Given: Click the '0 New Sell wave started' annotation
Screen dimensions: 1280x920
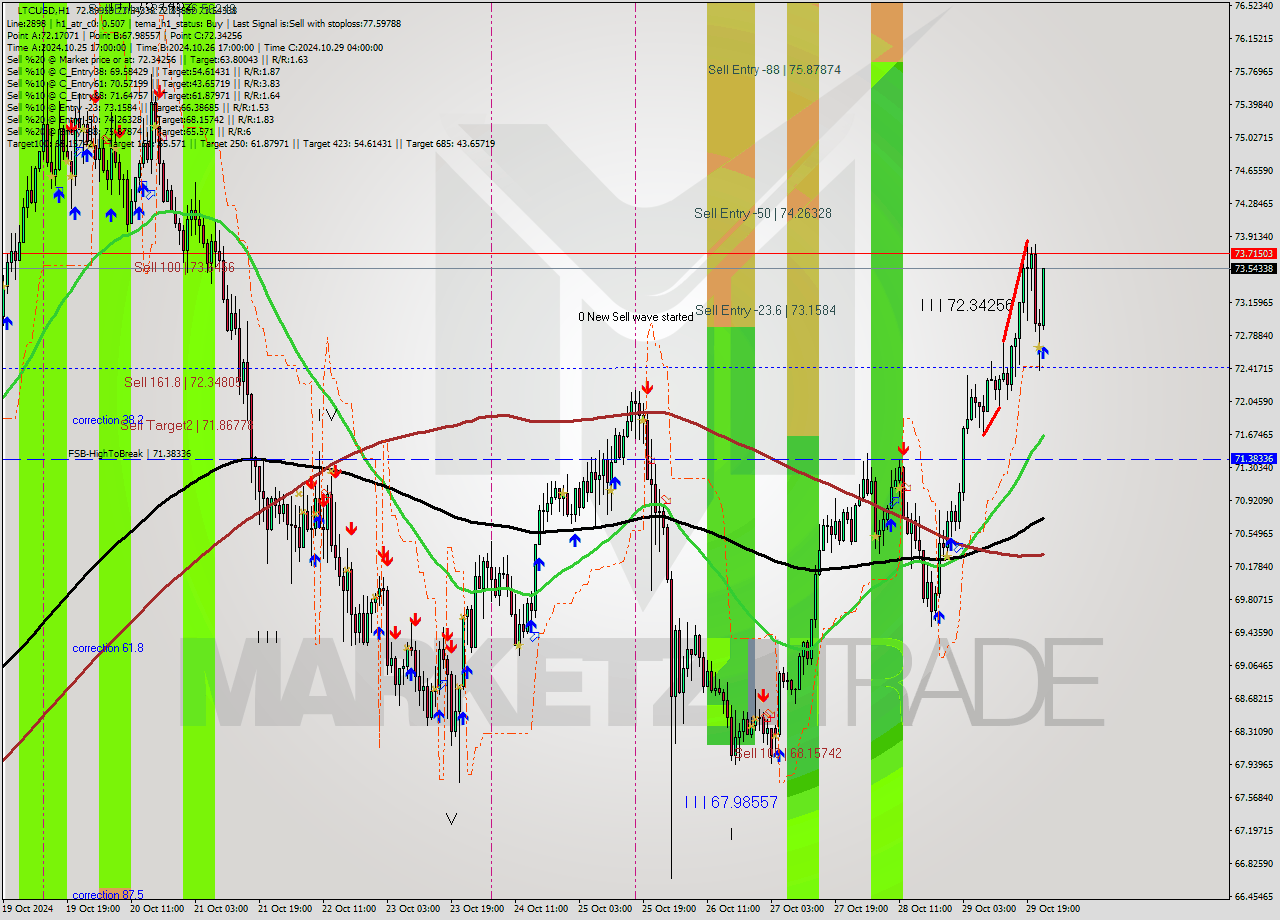Looking at the screenshot, I should pos(636,317).
